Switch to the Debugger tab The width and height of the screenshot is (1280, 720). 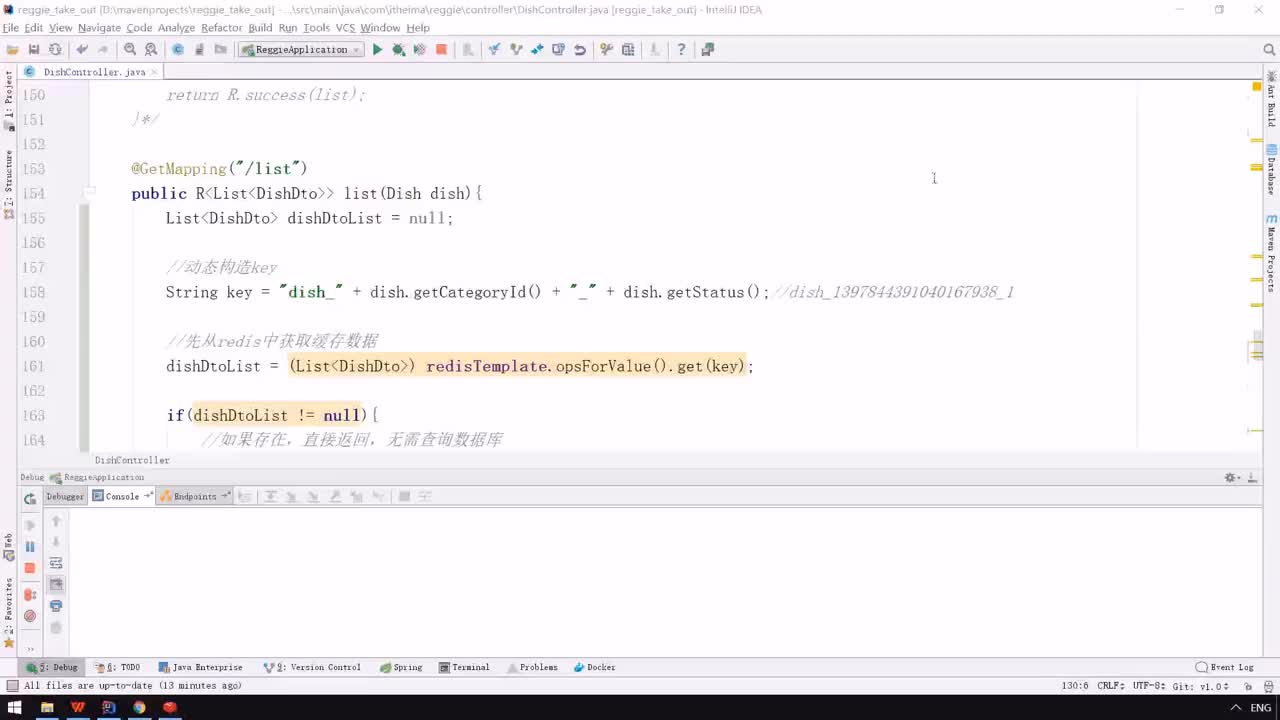click(x=65, y=496)
